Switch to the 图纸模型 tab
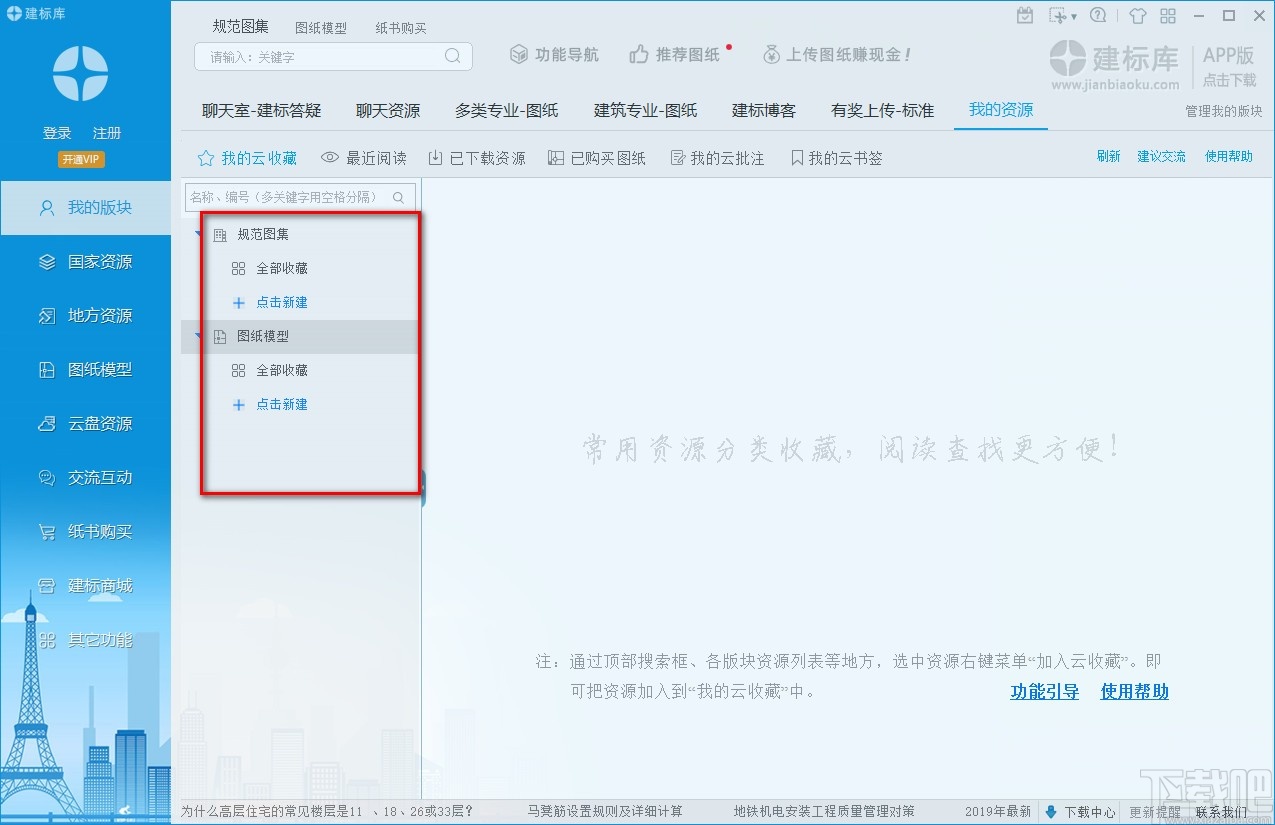1275x825 pixels. (x=321, y=27)
